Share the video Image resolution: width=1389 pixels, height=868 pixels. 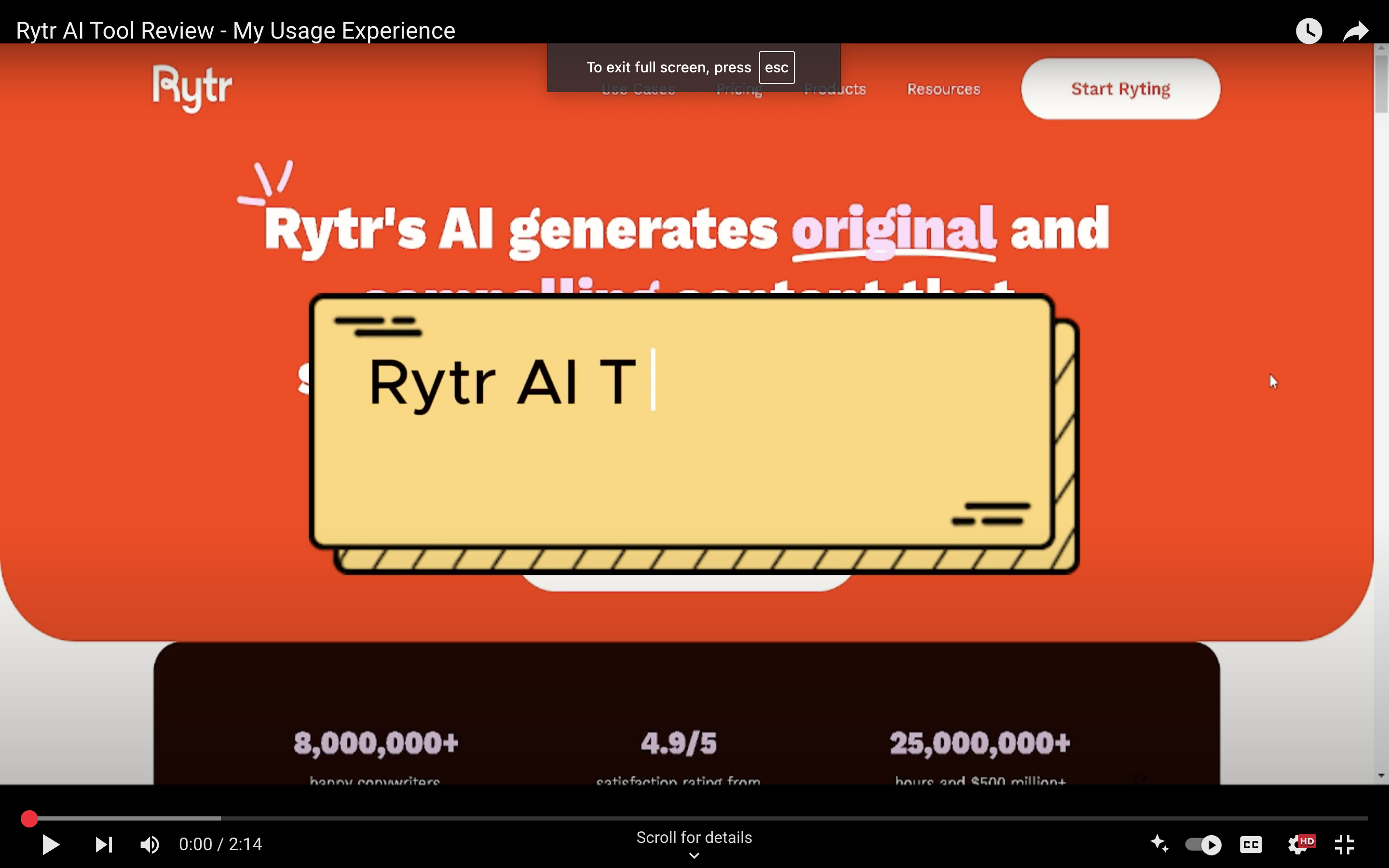[x=1356, y=31]
